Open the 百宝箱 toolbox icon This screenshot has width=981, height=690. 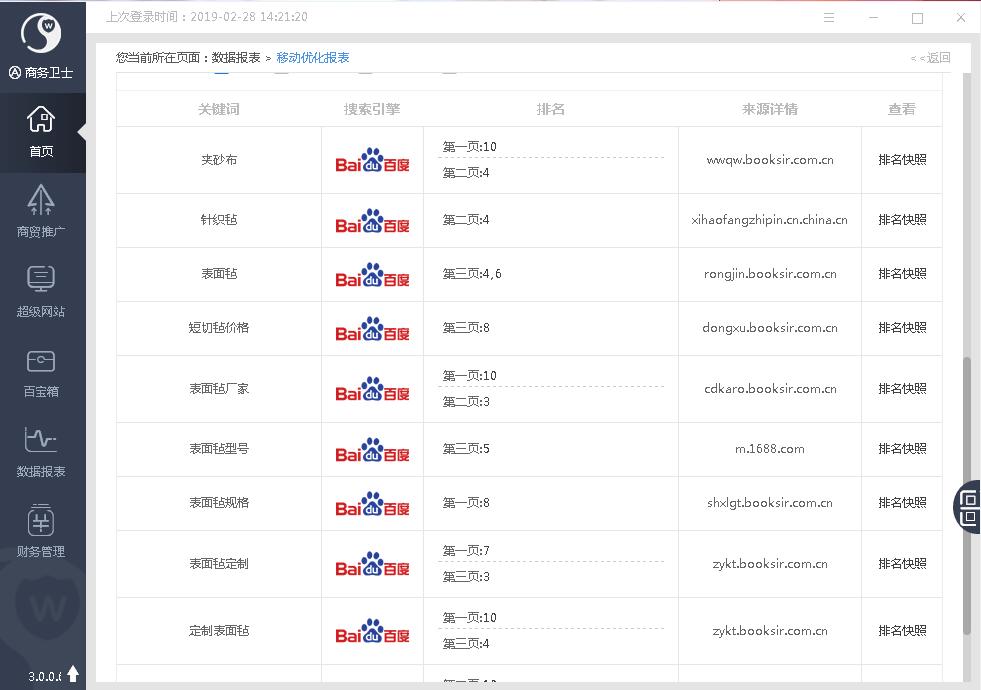click(41, 362)
